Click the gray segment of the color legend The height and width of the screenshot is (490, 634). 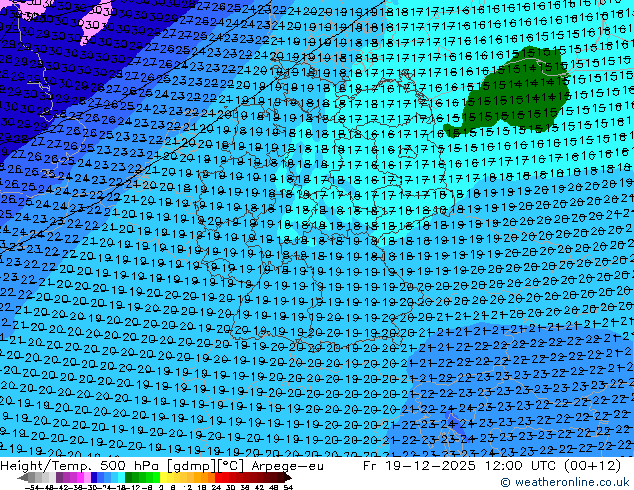pos(32,478)
